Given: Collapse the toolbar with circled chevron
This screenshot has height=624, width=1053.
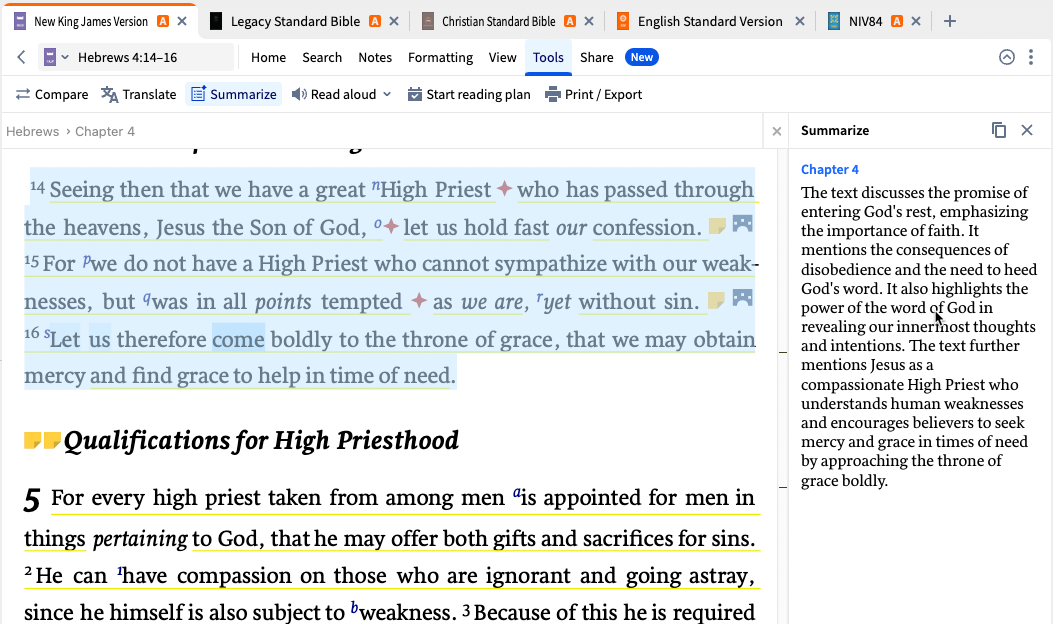Looking at the screenshot, I should pyautogui.click(x=1006, y=57).
